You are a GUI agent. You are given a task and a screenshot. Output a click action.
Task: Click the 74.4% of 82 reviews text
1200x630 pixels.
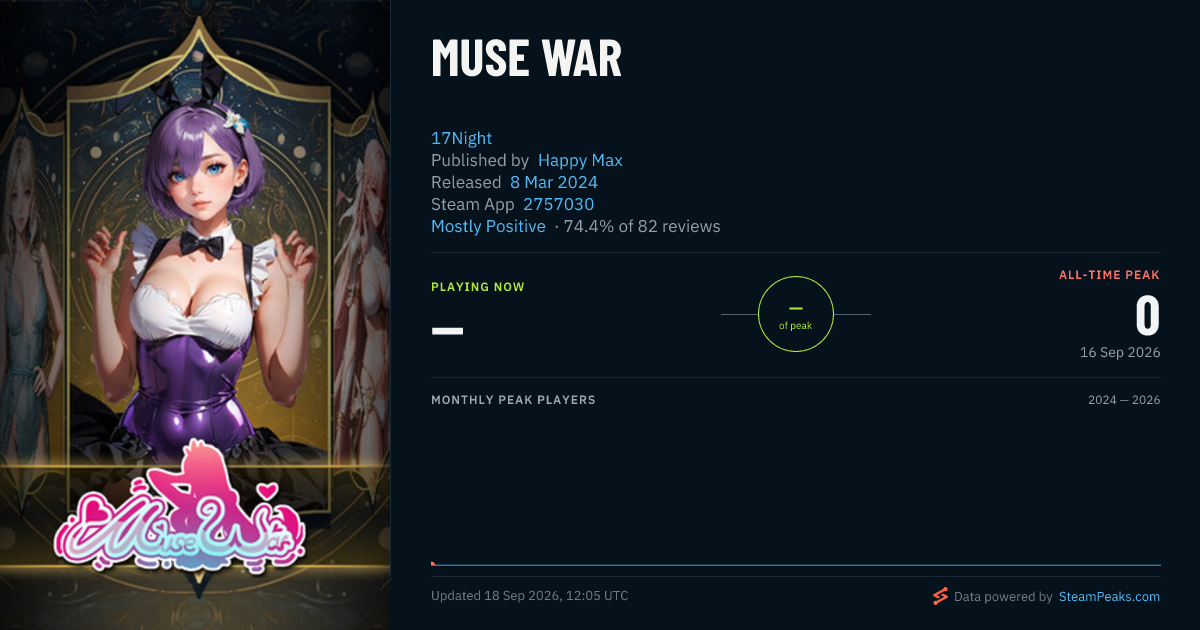[642, 226]
